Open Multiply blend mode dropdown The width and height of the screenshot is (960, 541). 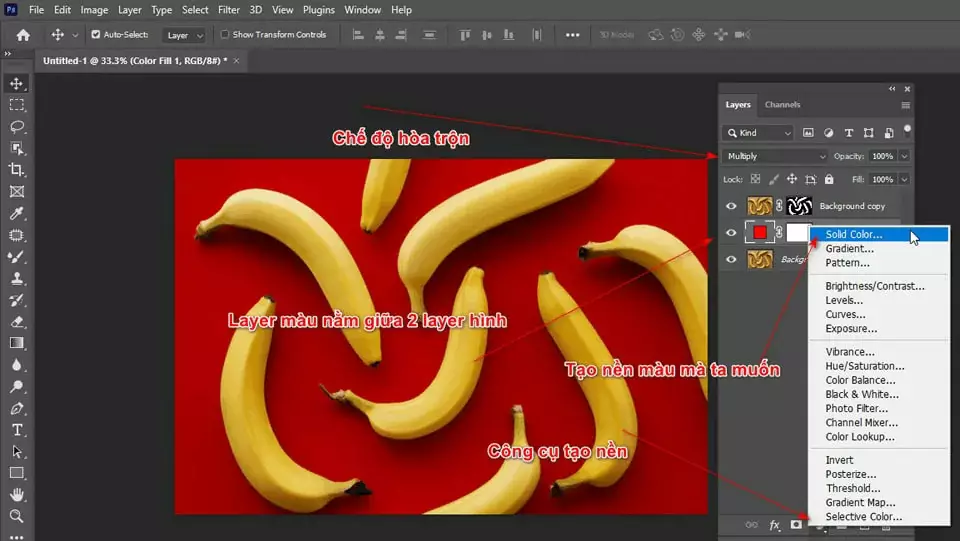coord(775,156)
